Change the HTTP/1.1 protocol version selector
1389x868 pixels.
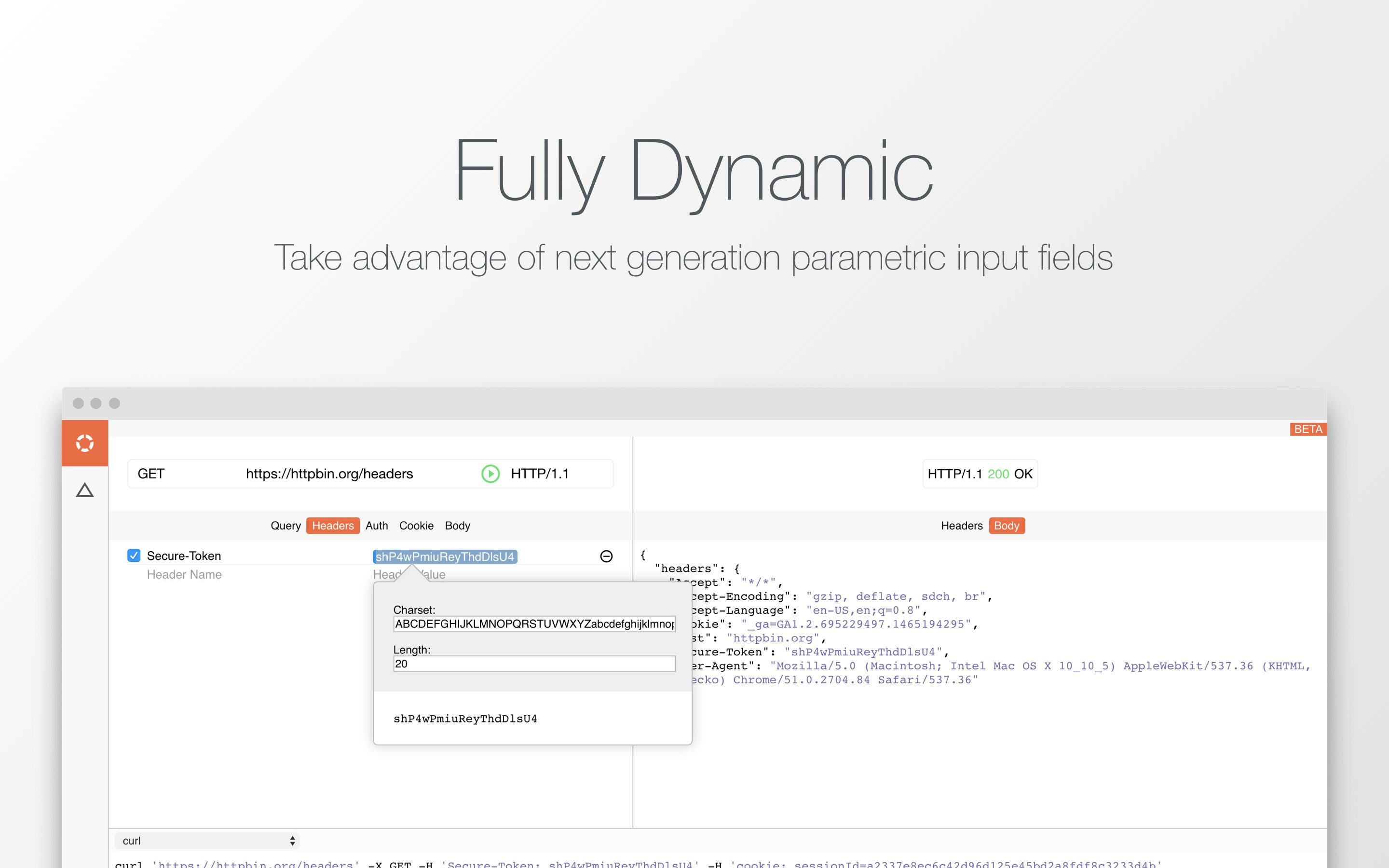(x=540, y=474)
